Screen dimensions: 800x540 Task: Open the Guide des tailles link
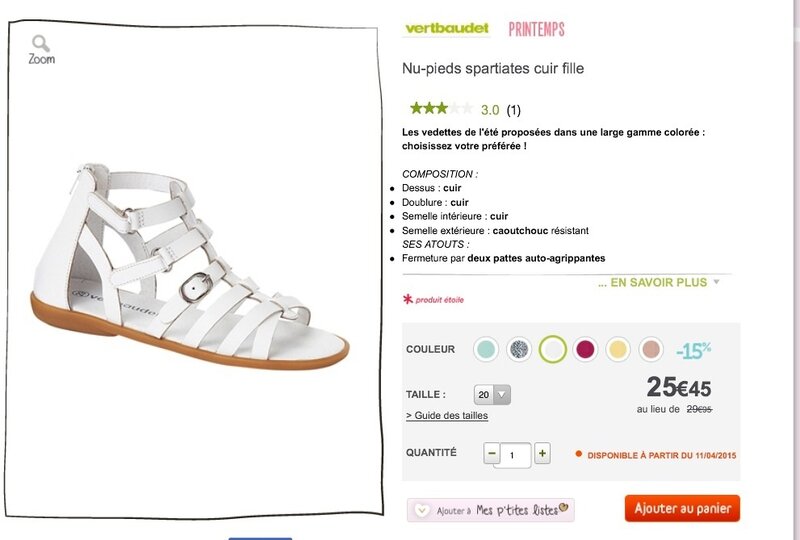(x=447, y=415)
